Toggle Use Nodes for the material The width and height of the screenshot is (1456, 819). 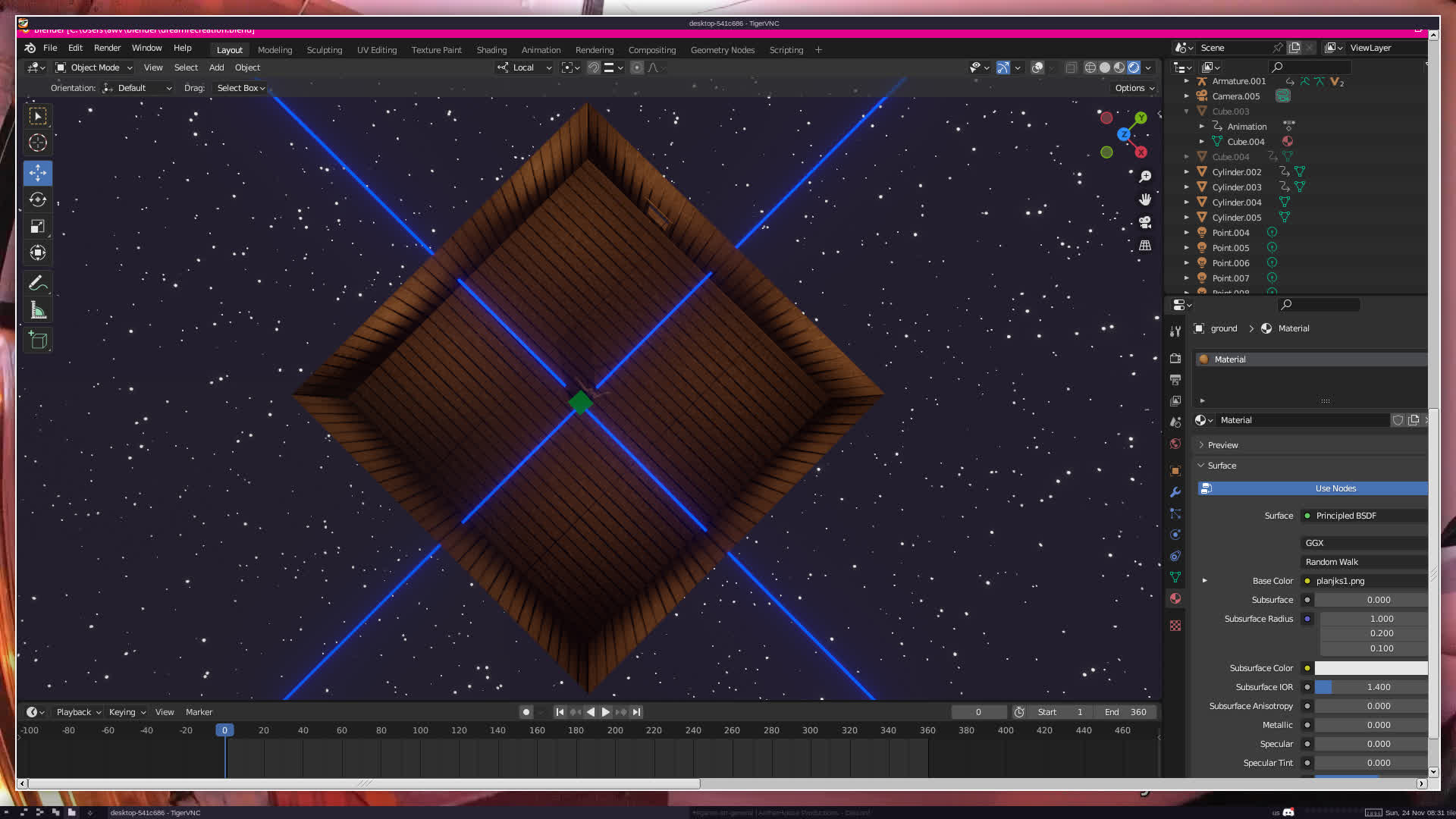pyautogui.click(x=1335, y=488)
